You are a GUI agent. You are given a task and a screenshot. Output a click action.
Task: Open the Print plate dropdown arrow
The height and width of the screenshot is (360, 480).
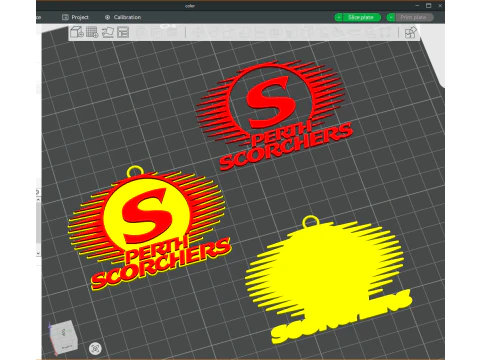point(391,17)
